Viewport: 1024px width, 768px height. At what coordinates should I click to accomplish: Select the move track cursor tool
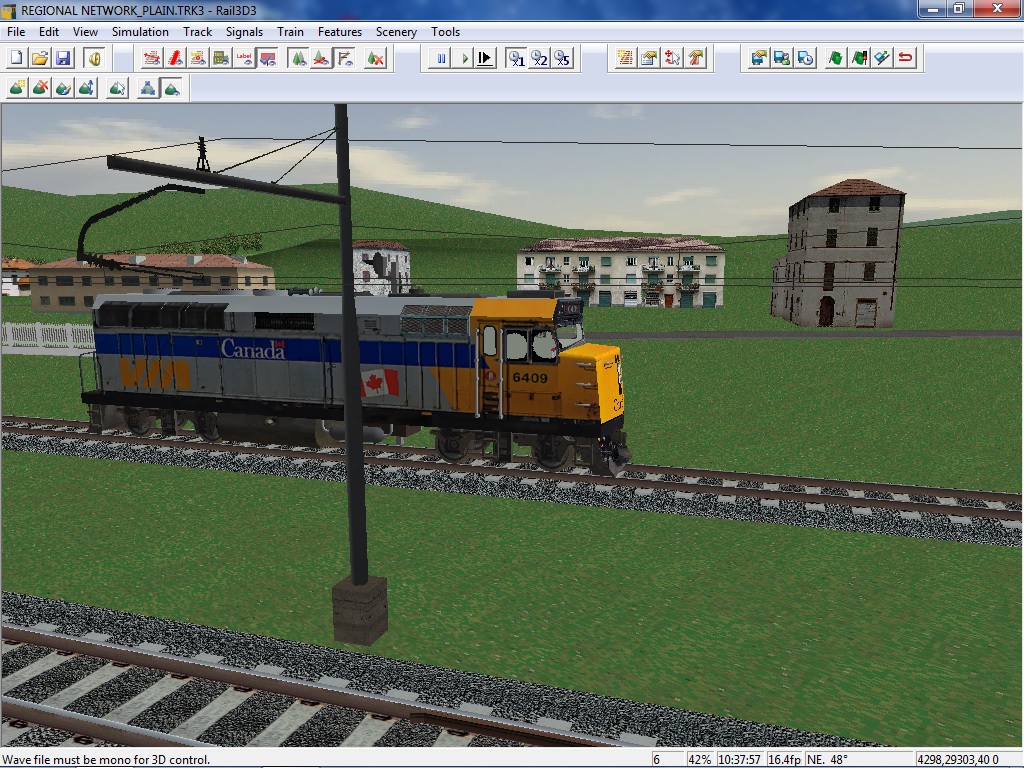point(672,58)
